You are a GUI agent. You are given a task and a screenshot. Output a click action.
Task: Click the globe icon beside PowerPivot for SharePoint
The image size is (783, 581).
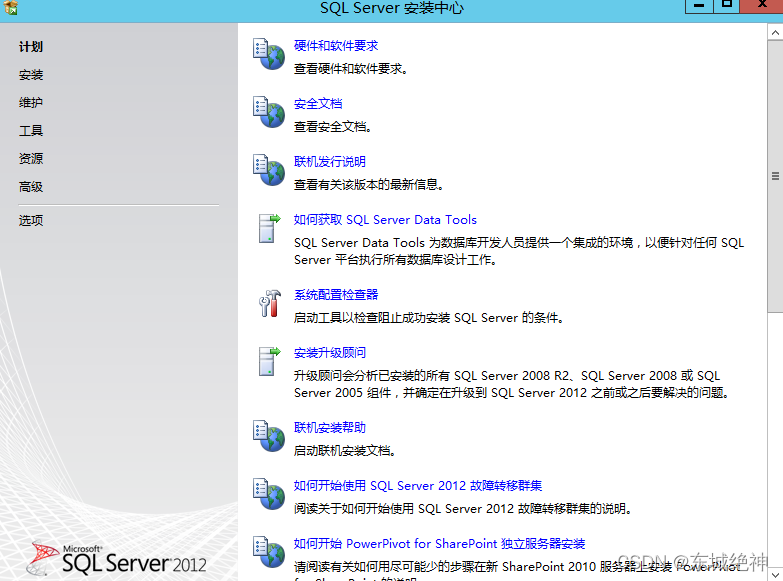pos(269,552)
